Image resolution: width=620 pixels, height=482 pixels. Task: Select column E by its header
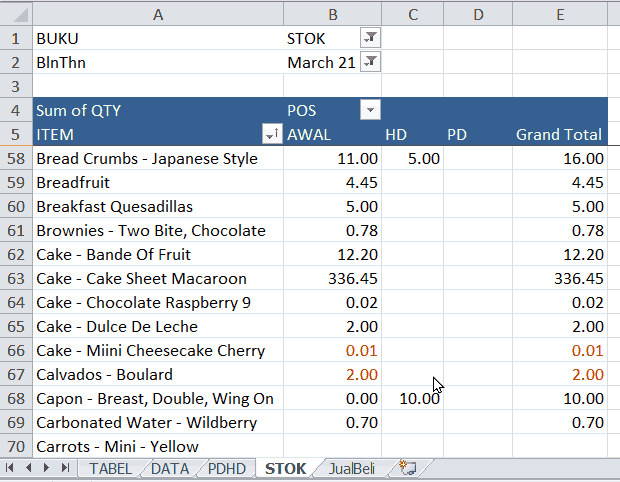click(x=560, y=15)
